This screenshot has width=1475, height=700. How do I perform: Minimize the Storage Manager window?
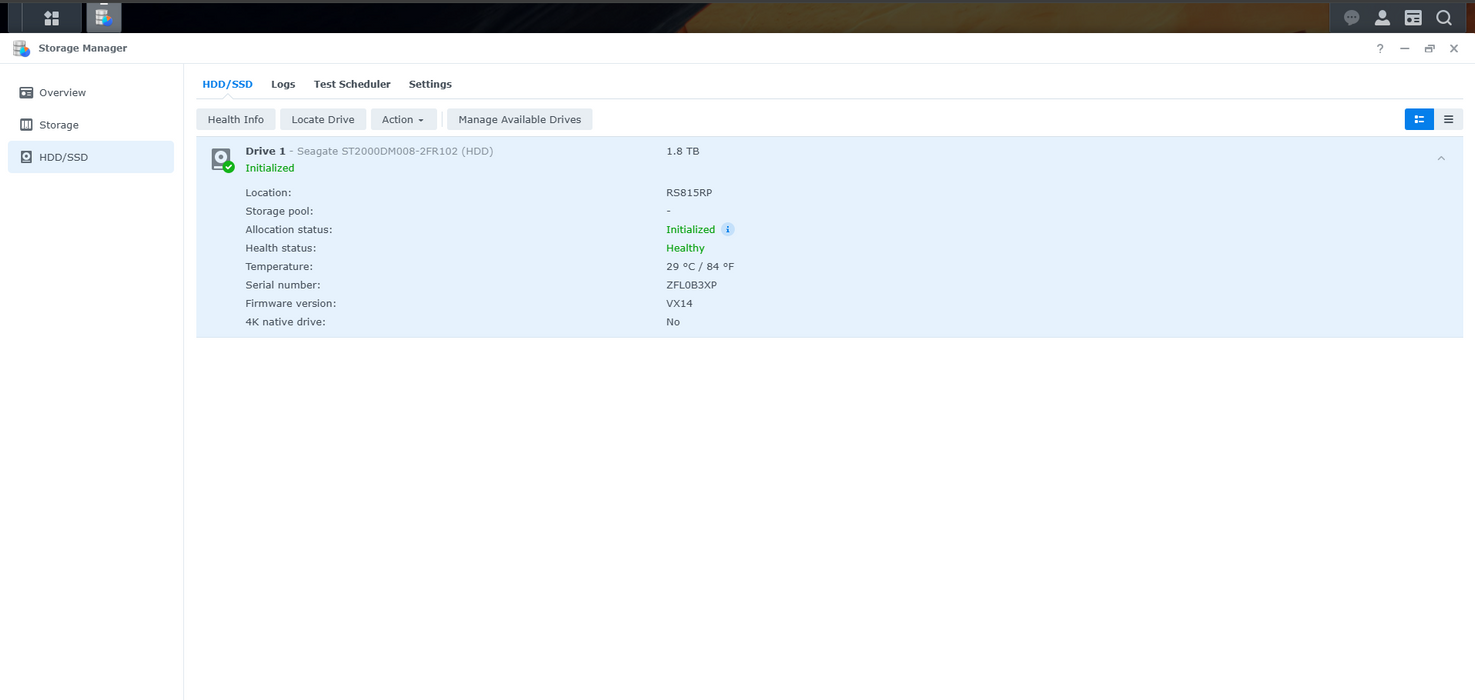pyautogui.click(x=1405, y=48)
